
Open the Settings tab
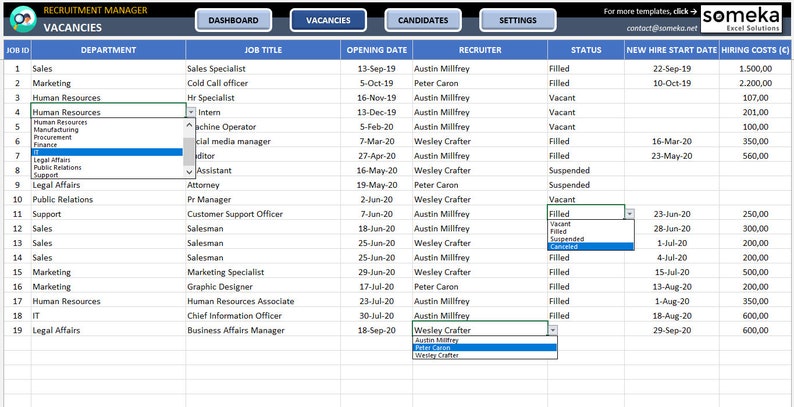pos(518,21)
